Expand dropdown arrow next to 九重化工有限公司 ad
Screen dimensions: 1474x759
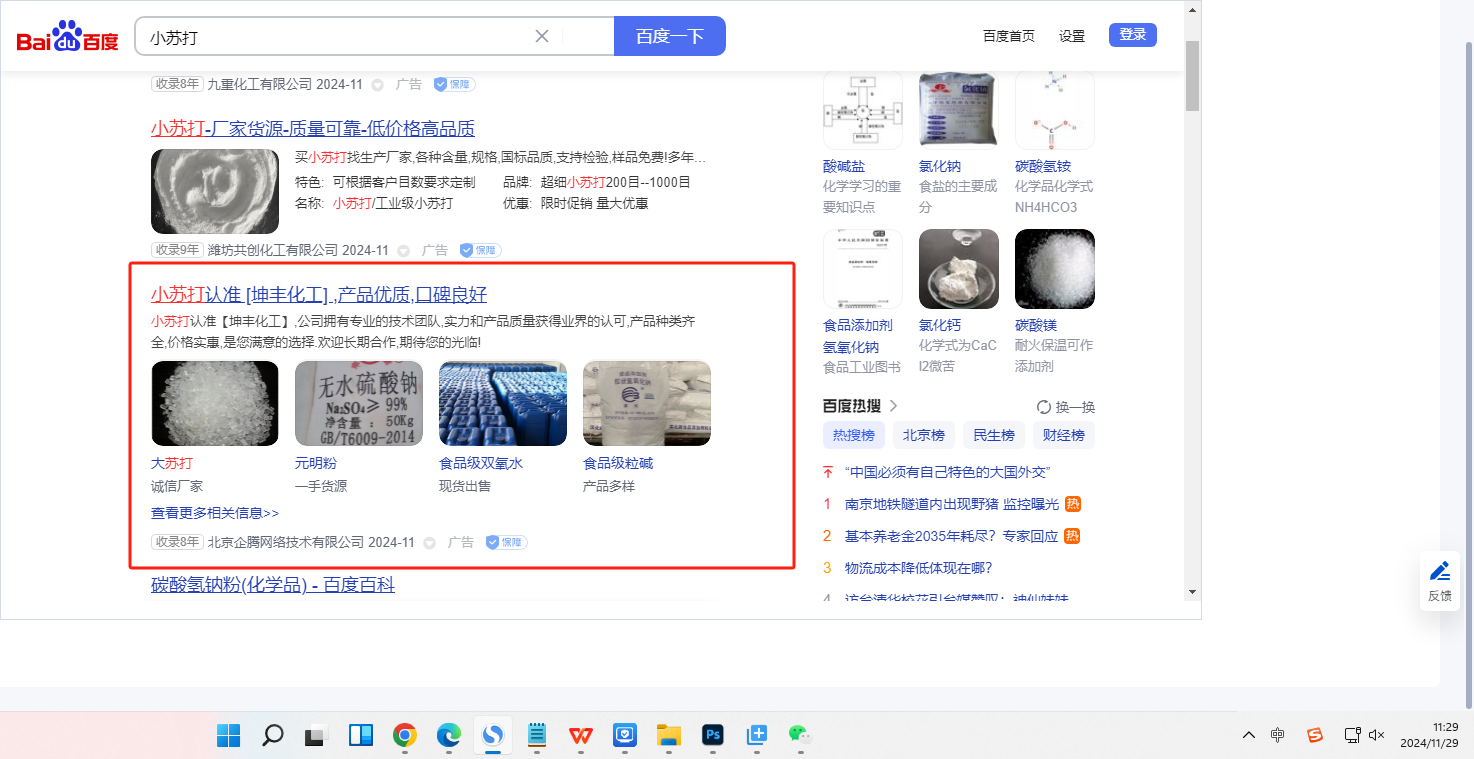tap(378, 85)
